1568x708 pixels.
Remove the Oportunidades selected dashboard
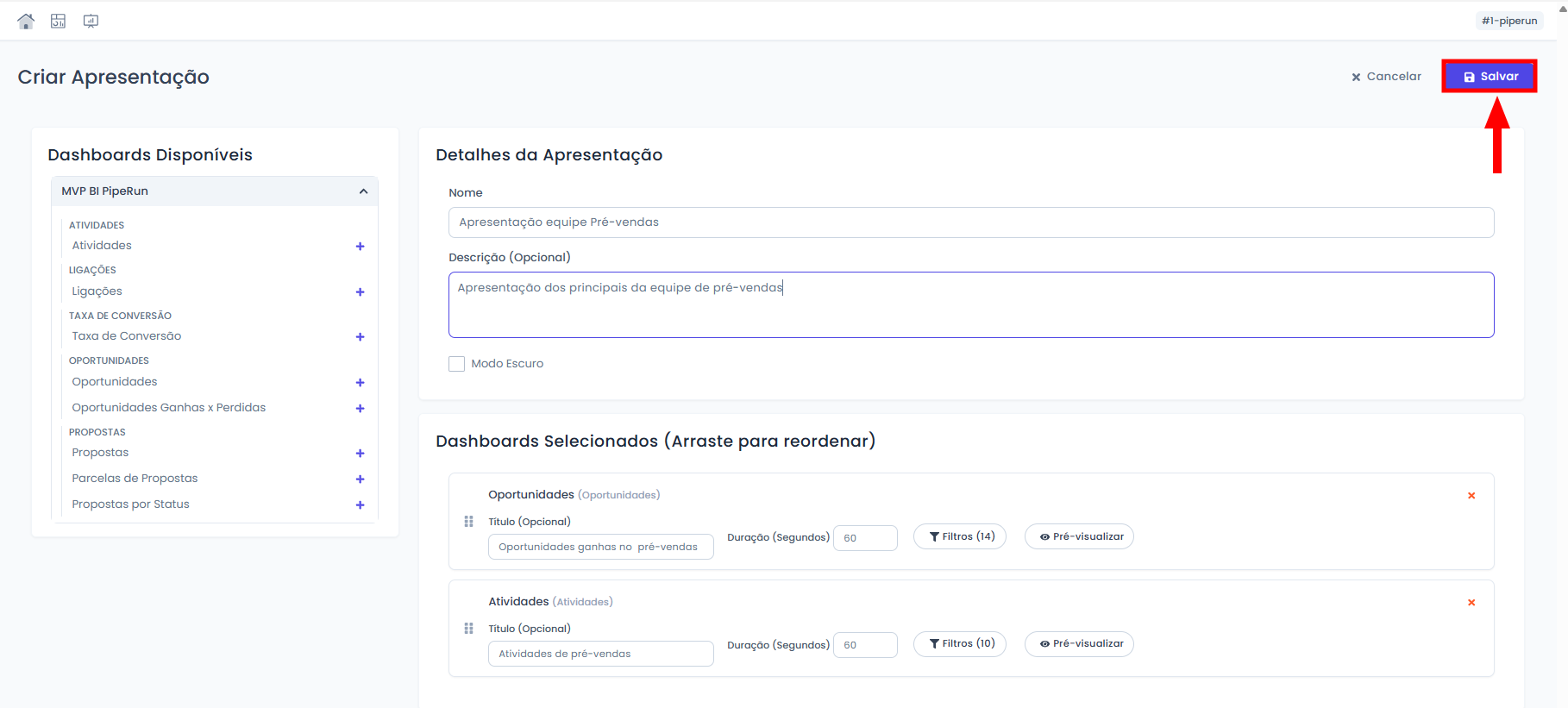1471,496
